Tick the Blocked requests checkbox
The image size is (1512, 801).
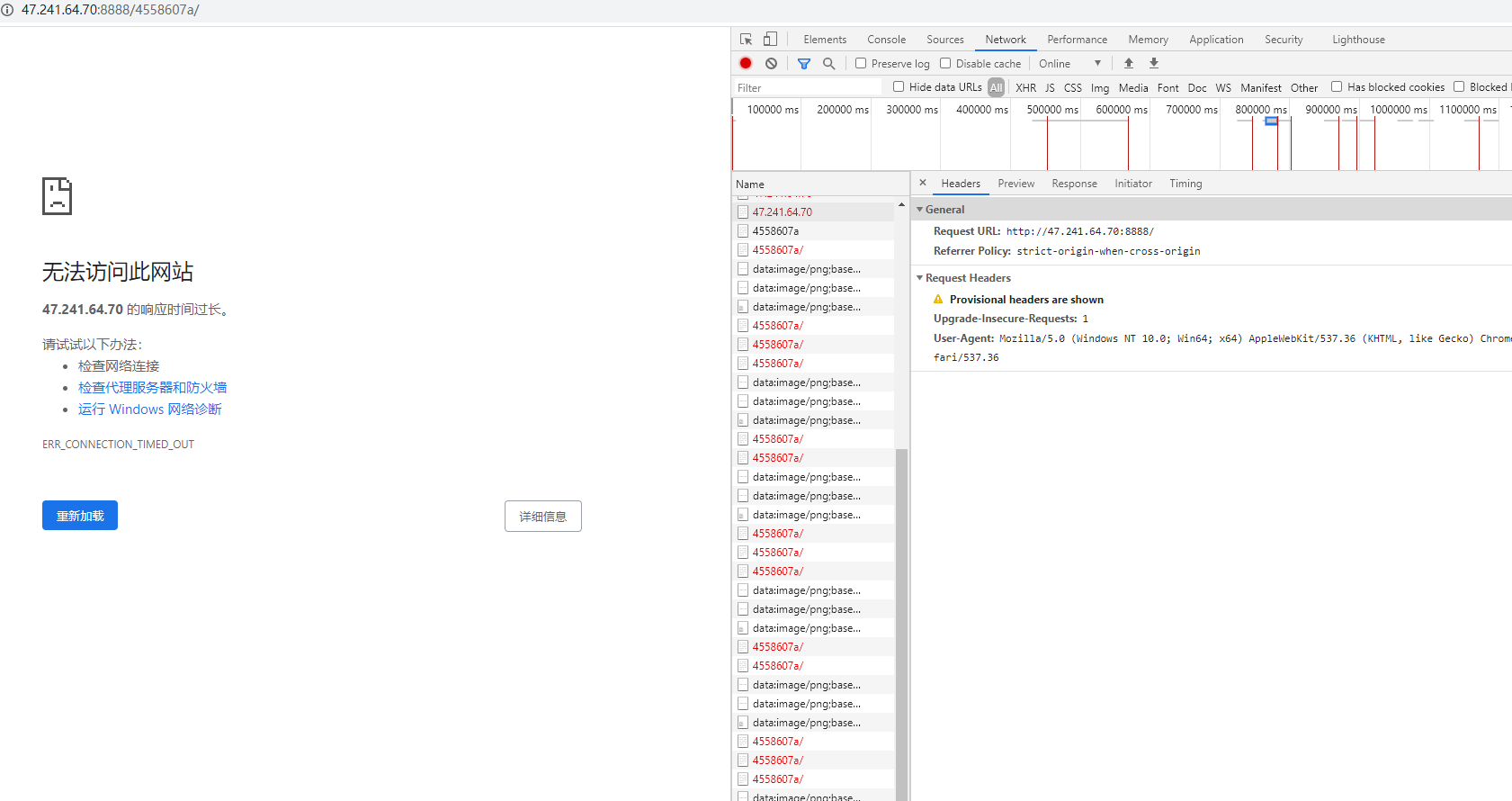(1459, 86)
